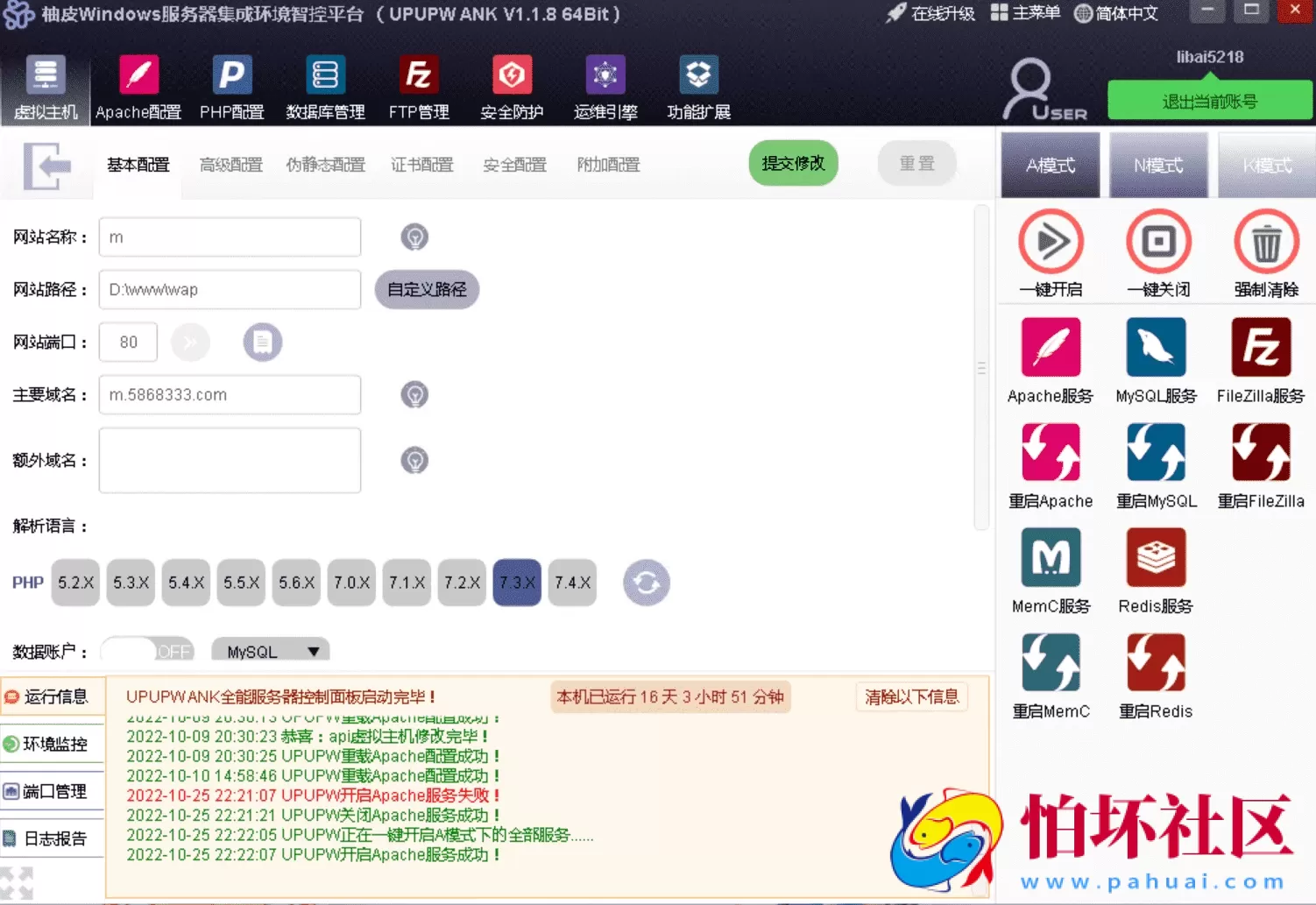Open 数据库管理 (database management)

coord(325,88)
